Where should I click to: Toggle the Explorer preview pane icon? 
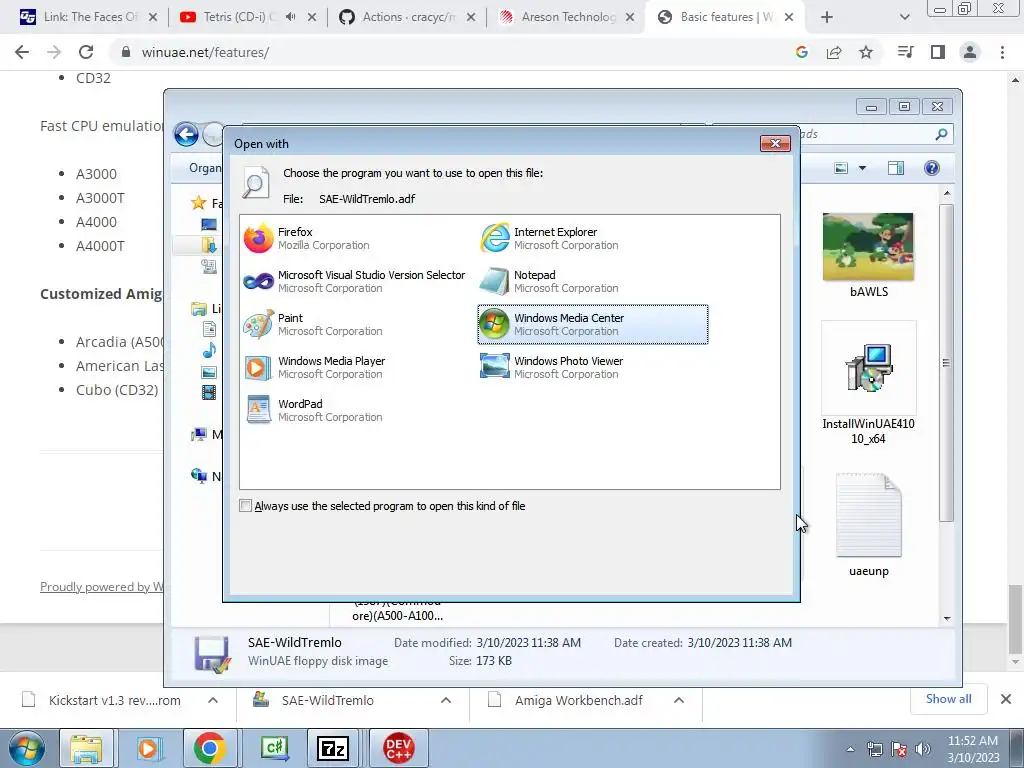coord(896,168)
